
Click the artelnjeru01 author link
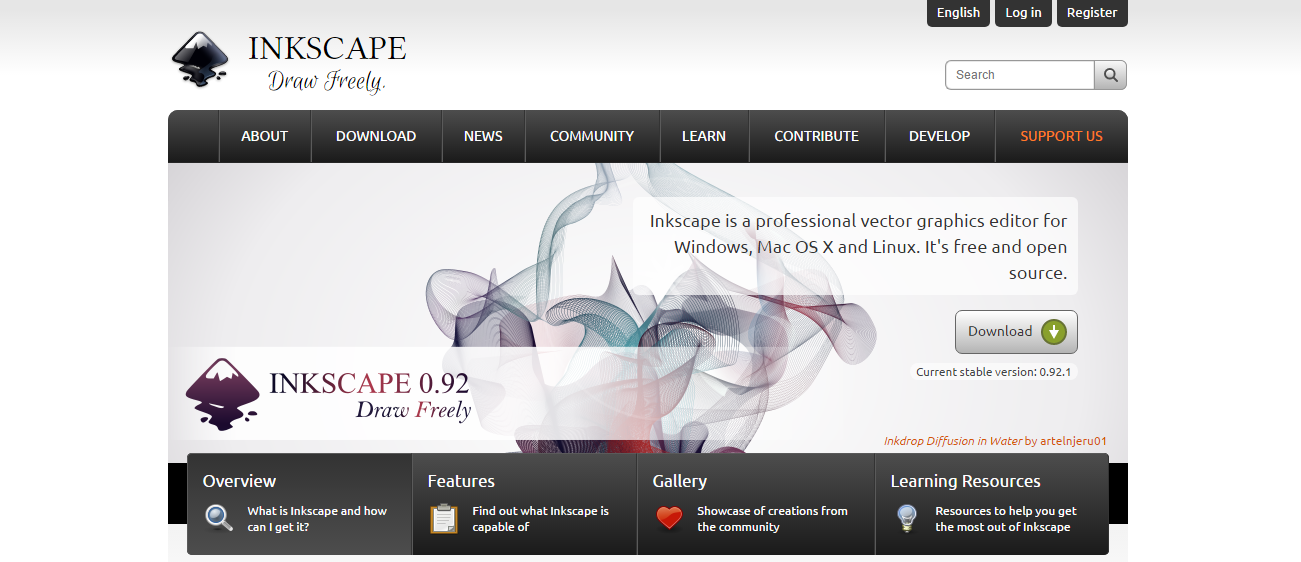click(1073, 441)
